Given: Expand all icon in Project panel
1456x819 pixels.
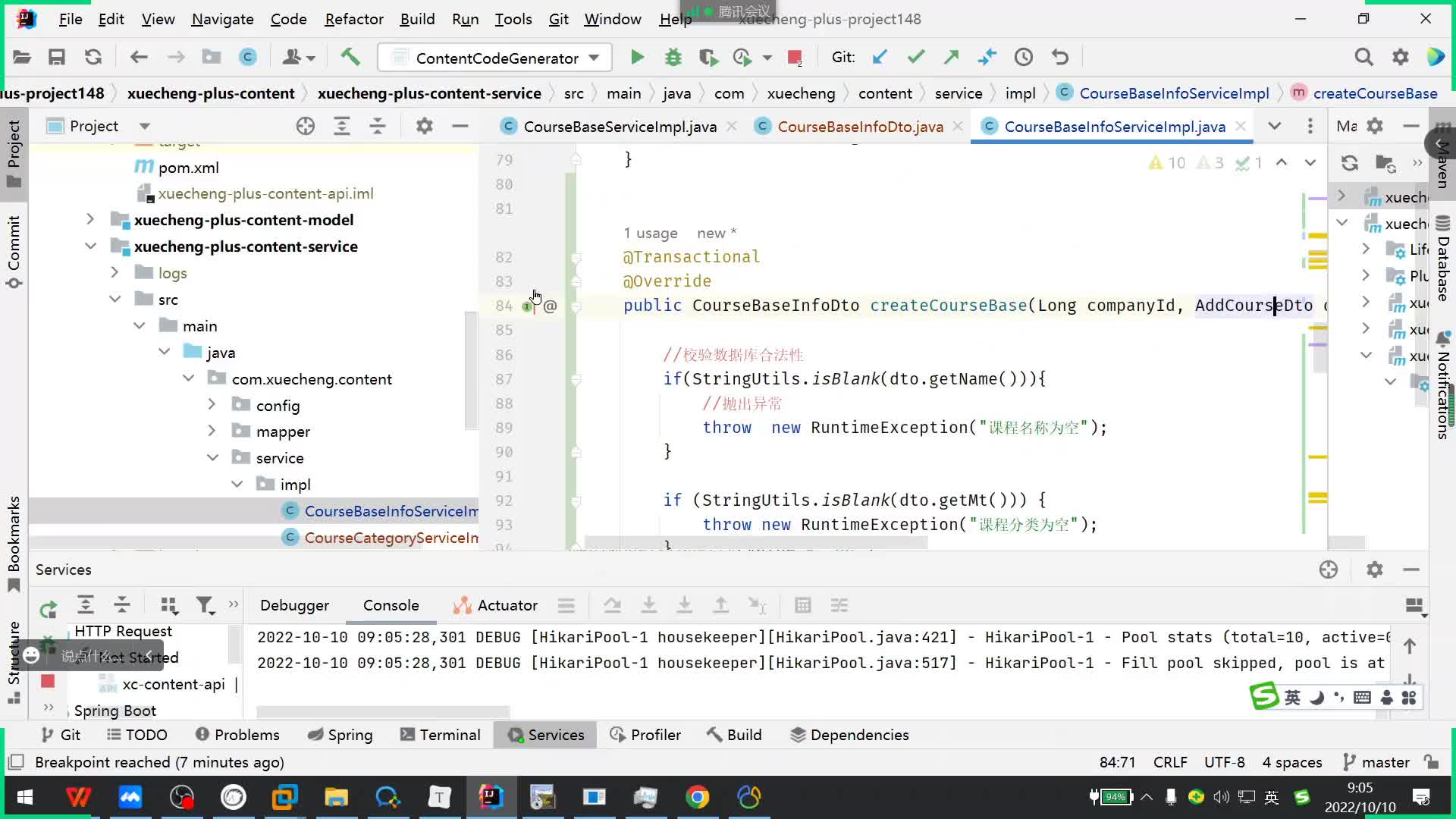Looking at the screenshot, I should click(x=341, y=126).
